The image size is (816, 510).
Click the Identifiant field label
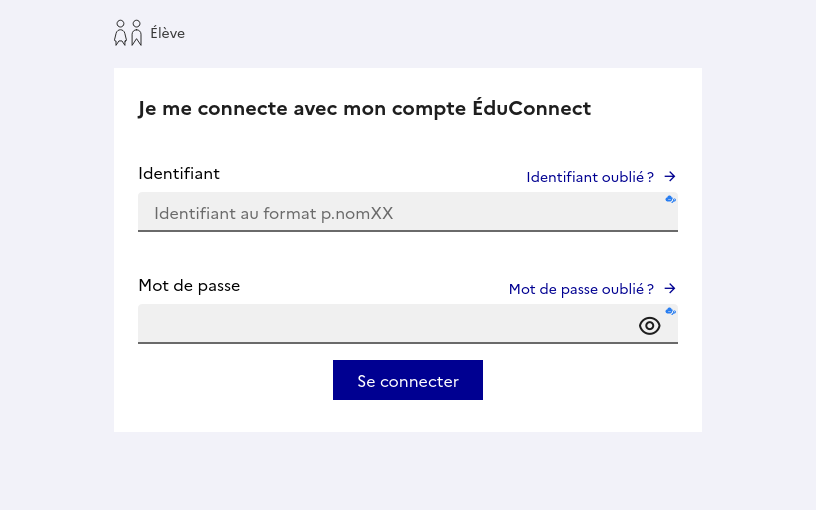tap(179, 173)
